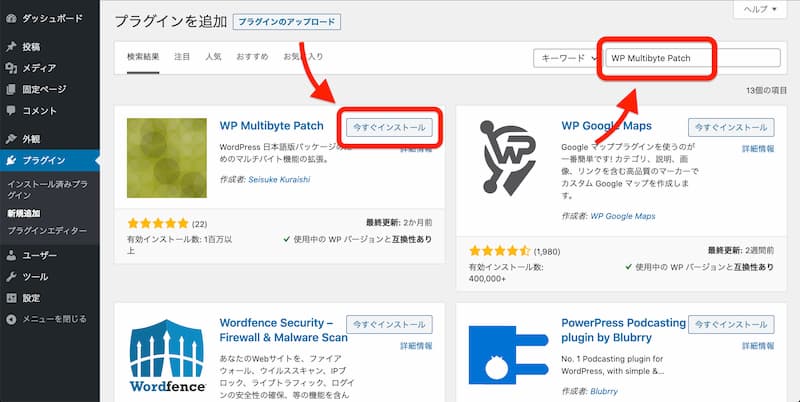Install PowerPress Podcasting with 今すぐインストール
The height and width of the screenshot is (402, 800).
731,324
